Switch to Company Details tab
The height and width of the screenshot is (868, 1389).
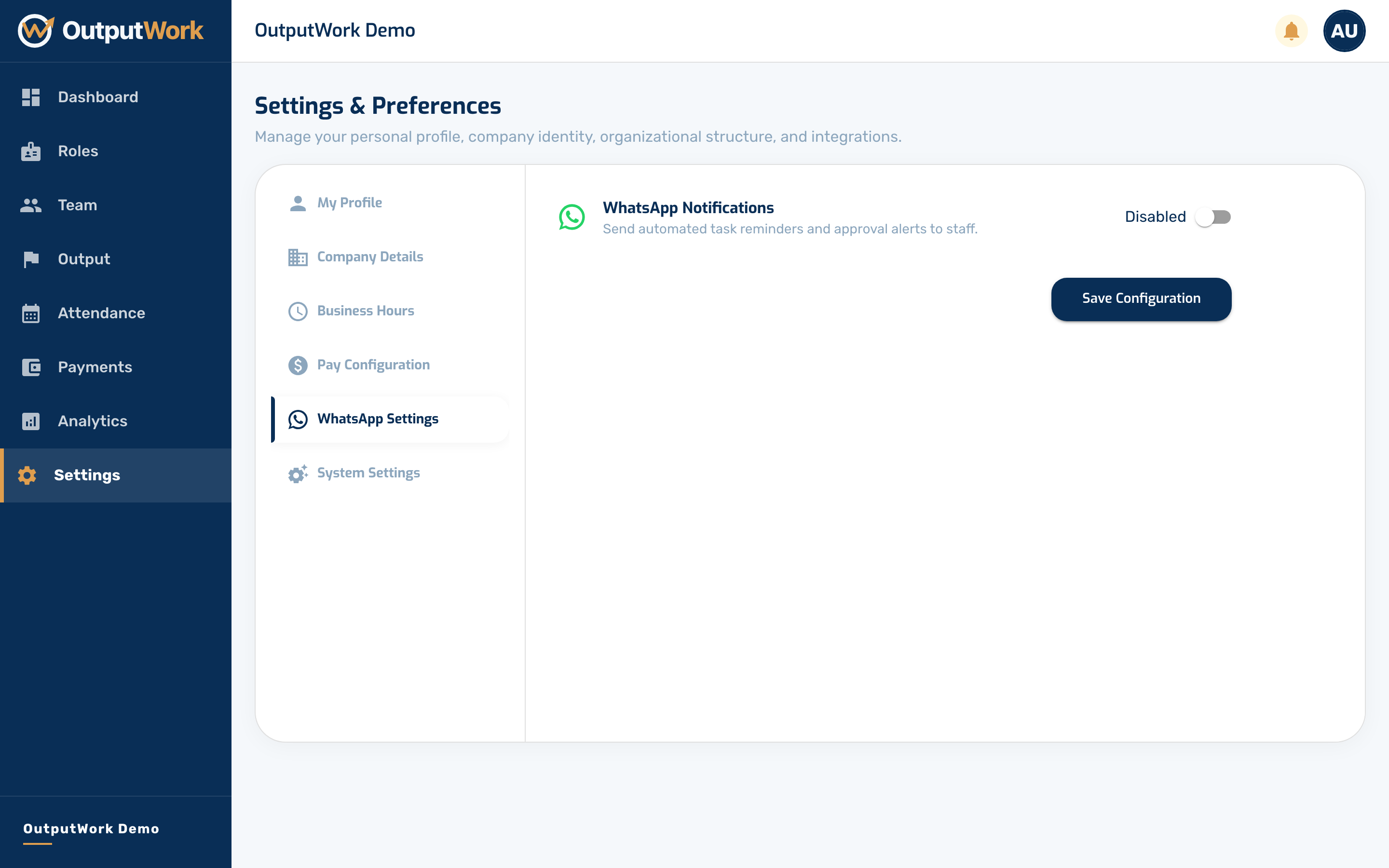point(389,257)
